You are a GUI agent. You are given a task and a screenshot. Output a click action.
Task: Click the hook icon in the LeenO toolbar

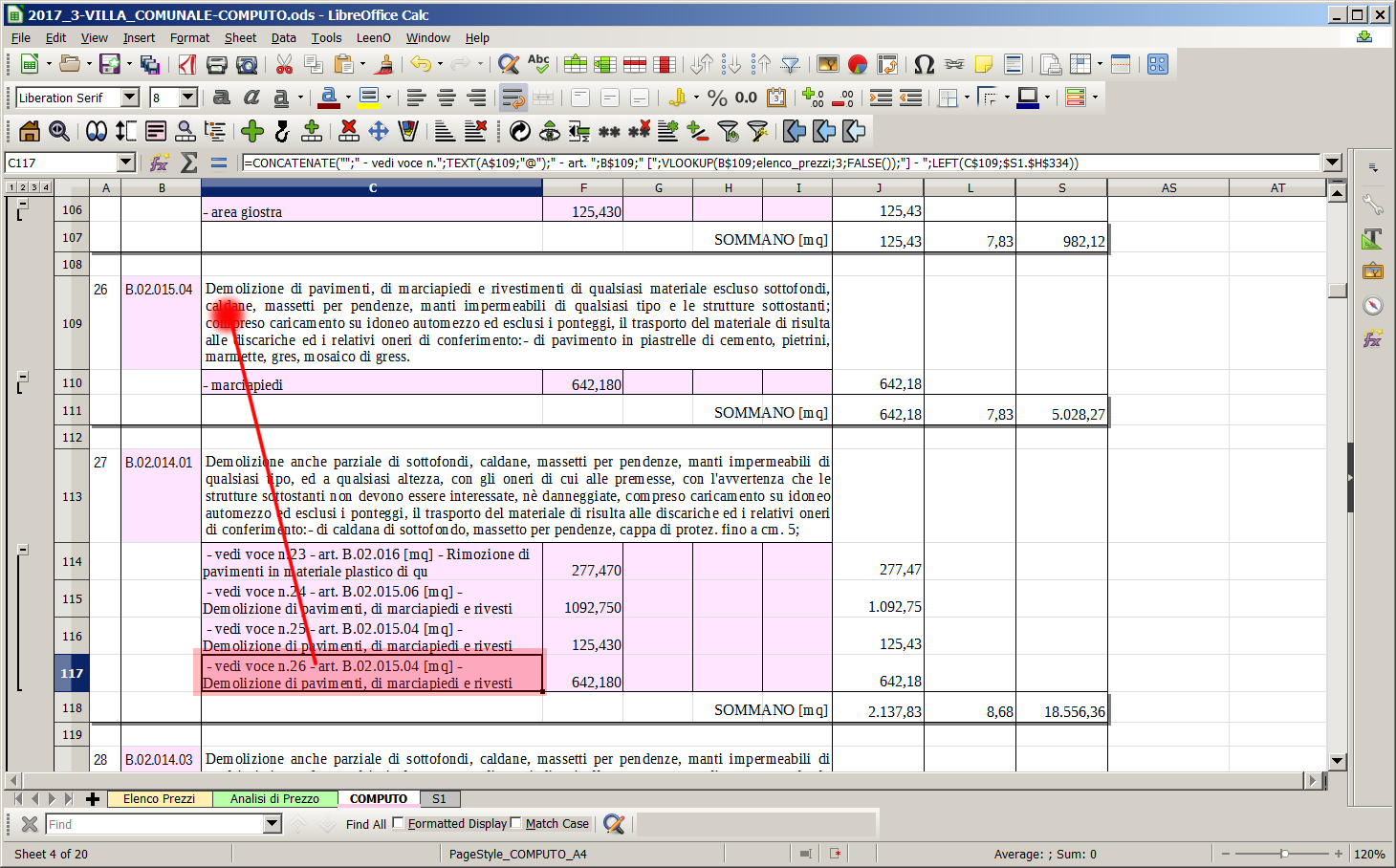tap(282, 131)
